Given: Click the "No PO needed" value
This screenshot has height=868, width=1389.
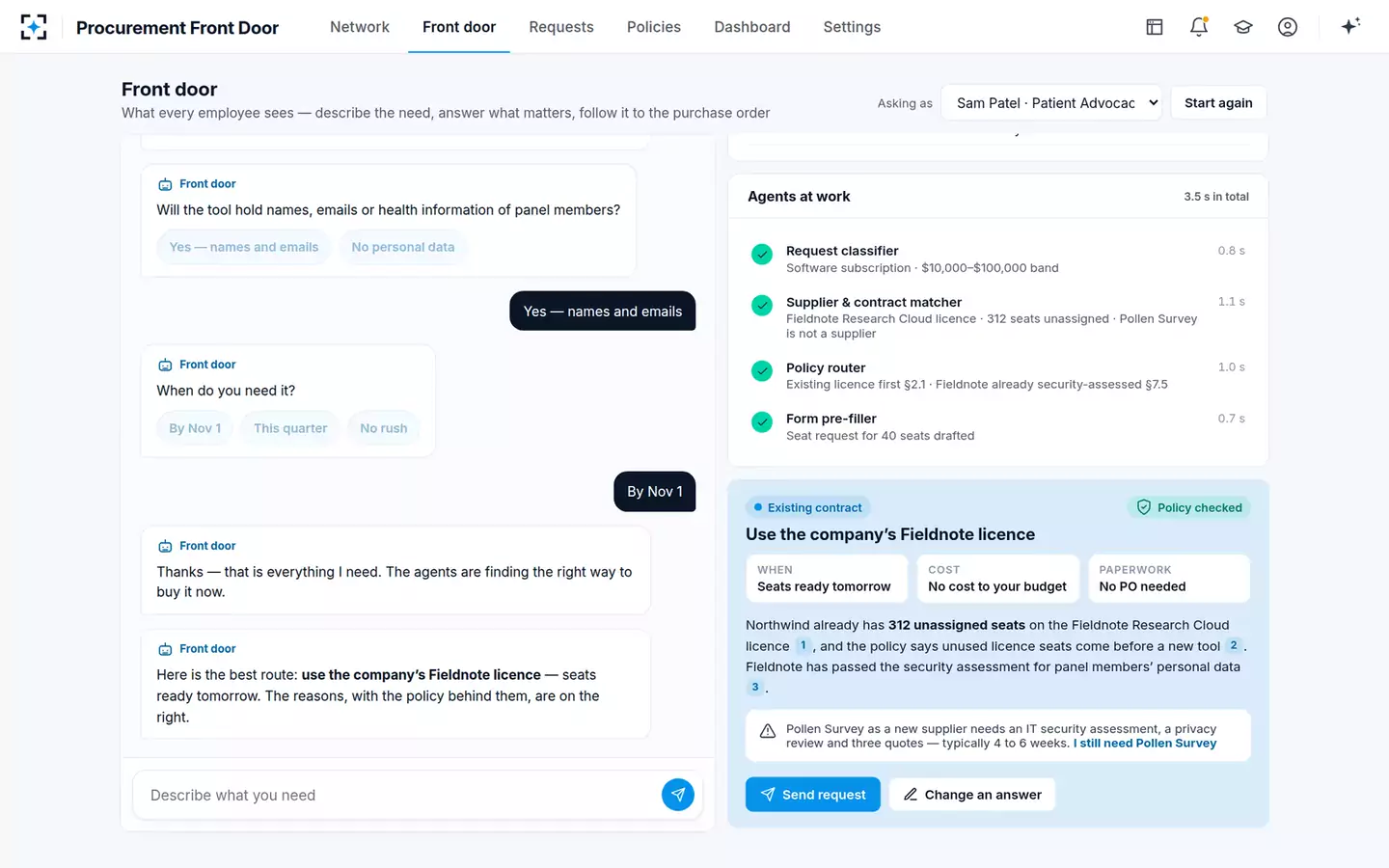Looking at the screenshot, I should [x=1143, y=586].
